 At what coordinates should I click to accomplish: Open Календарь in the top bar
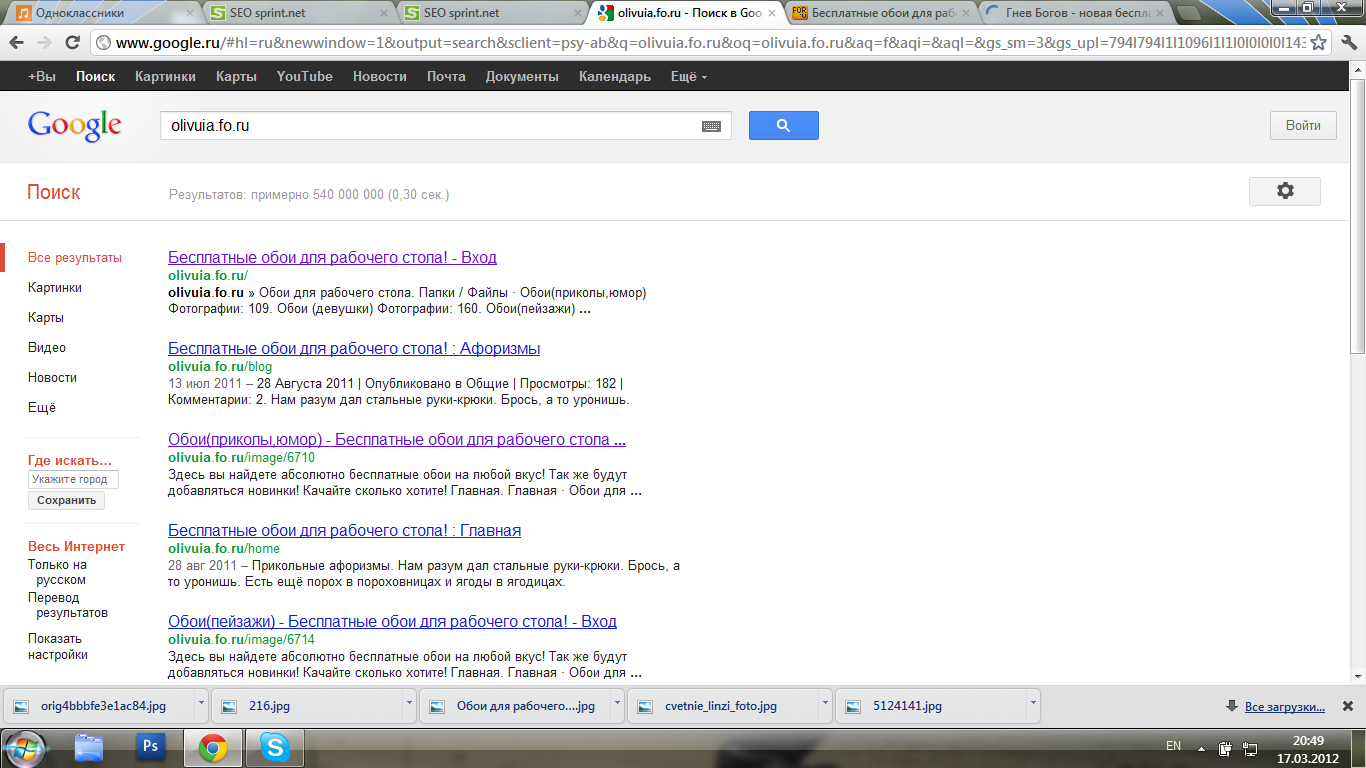pyautogui.click(x=614, y=76)
